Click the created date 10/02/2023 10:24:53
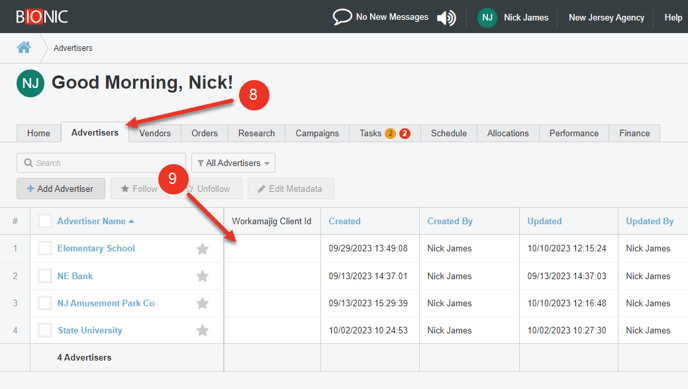The width and height of the screenshot is (688, 389). pyautogui.click(x=368, y=330)
